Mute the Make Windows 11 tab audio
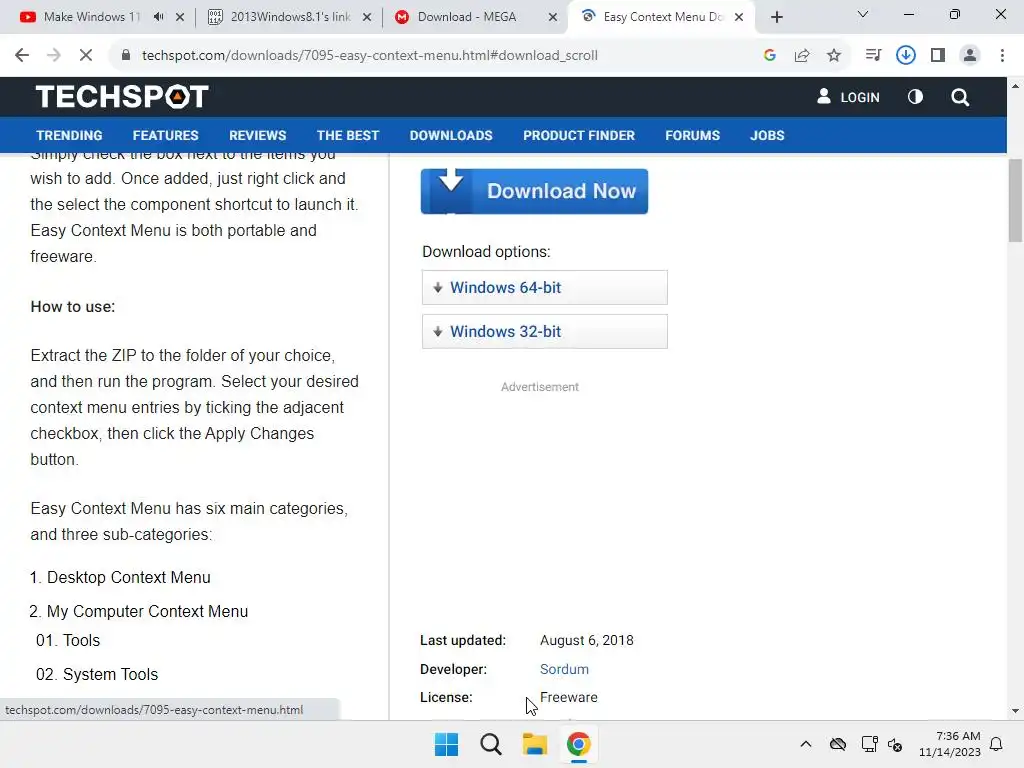1024x768 pixels. click(159, 17)
